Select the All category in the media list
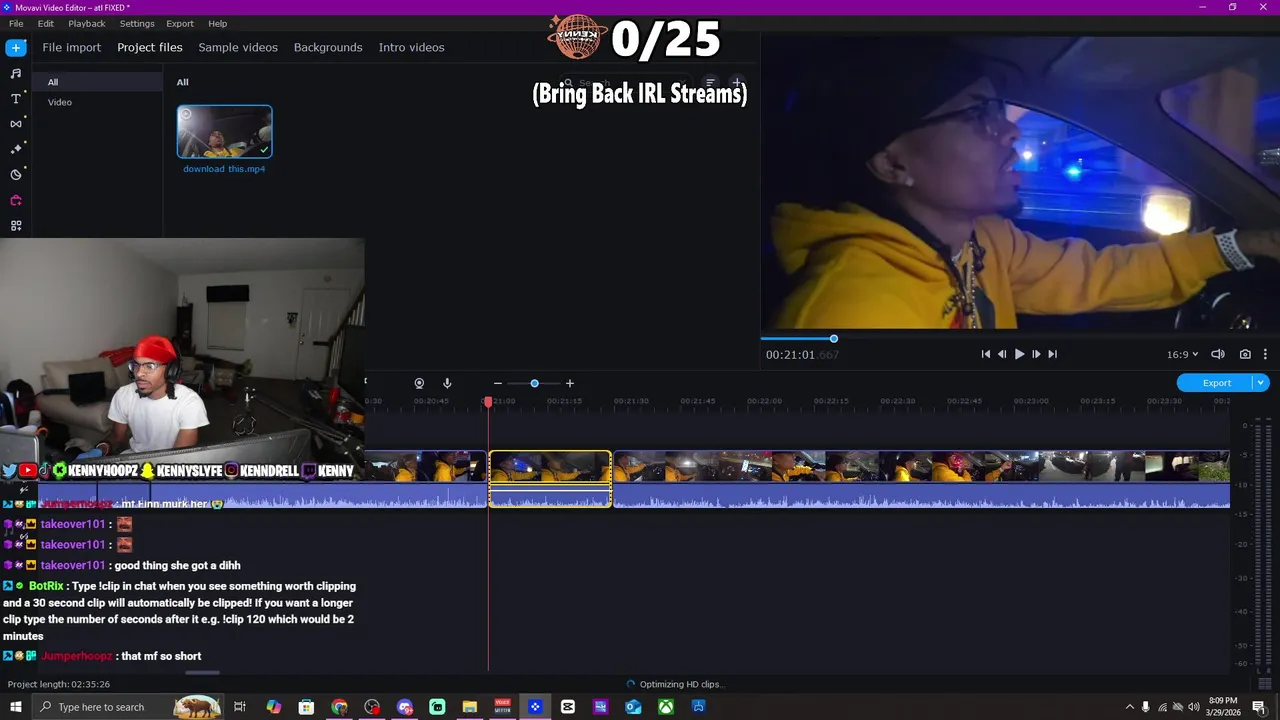 pyautogui.click(x=97, y=82)
